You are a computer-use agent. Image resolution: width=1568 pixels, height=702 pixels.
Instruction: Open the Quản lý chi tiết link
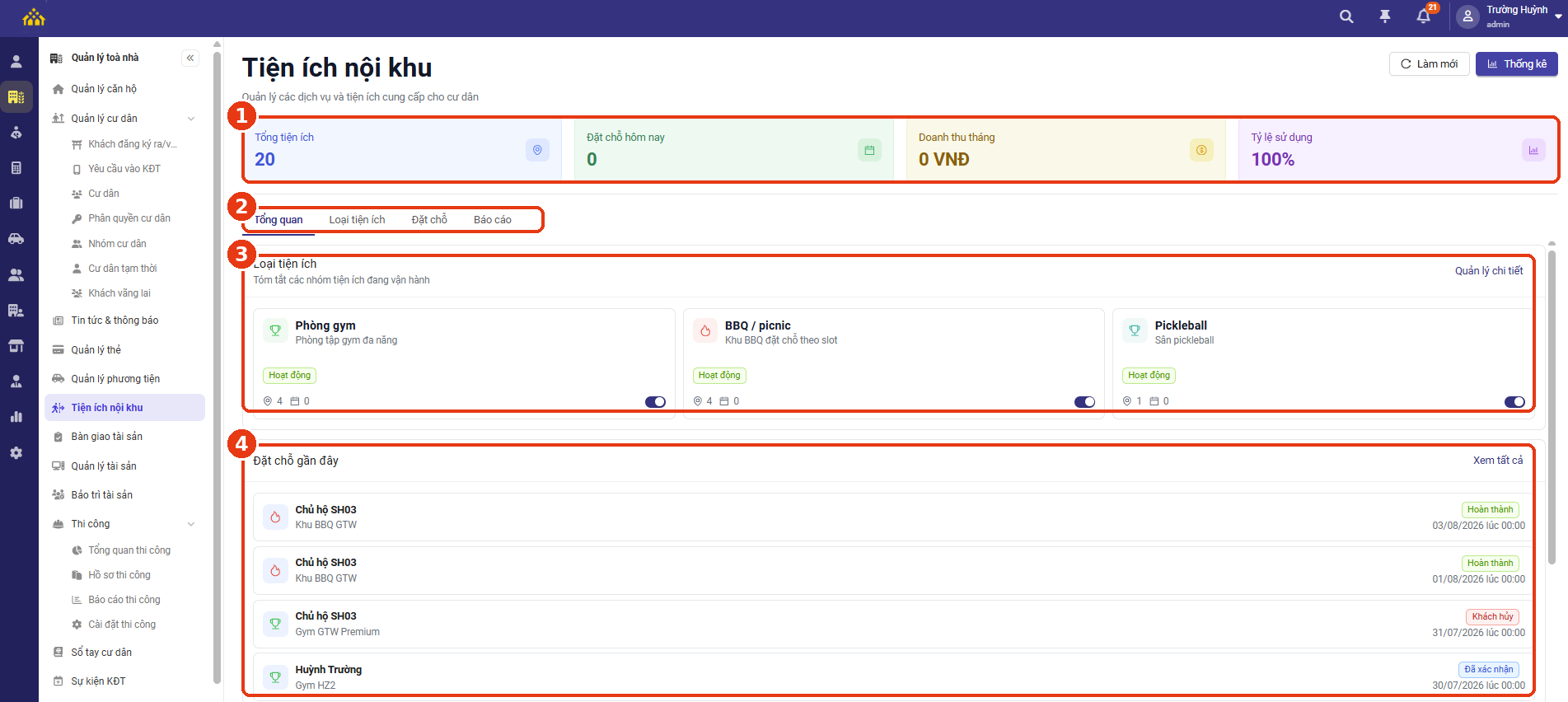pyautogui.click(x=1489, y=271)
